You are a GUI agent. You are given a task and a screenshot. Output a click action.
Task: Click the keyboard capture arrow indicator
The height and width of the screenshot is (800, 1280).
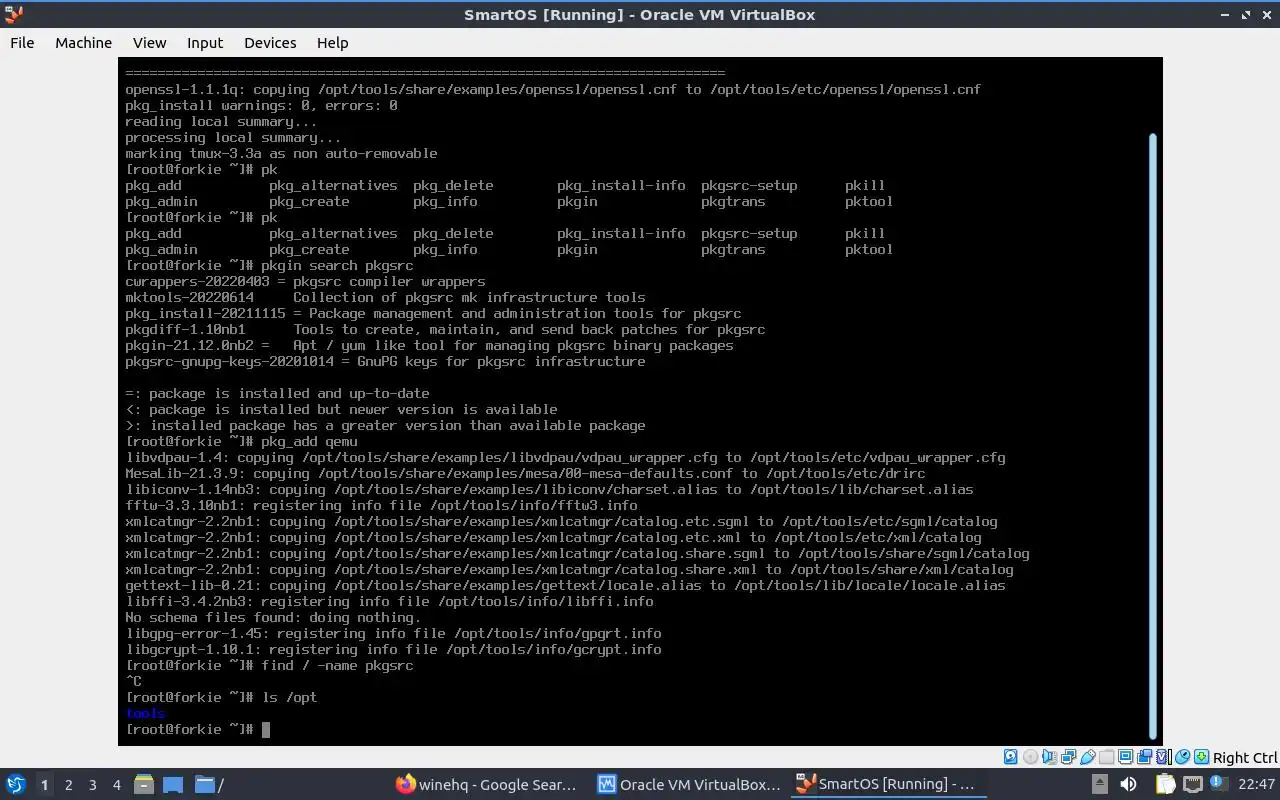coord(1202,757)
